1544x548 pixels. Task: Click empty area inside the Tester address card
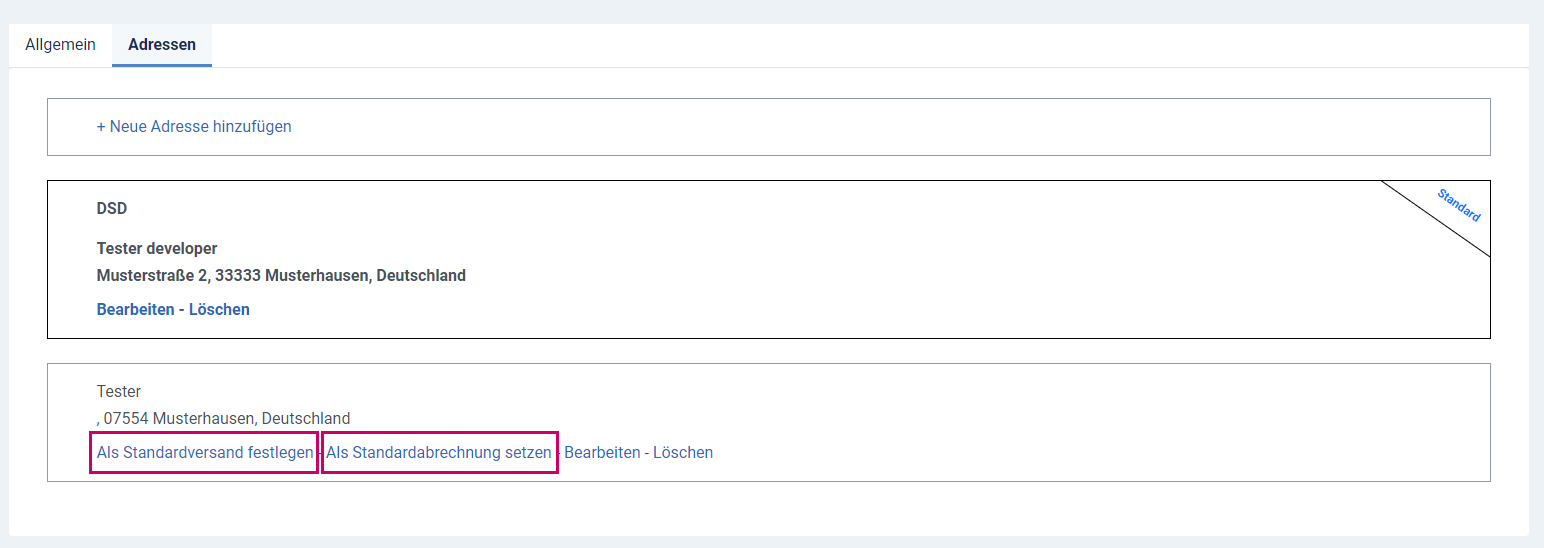click(x=1000, y=420)
